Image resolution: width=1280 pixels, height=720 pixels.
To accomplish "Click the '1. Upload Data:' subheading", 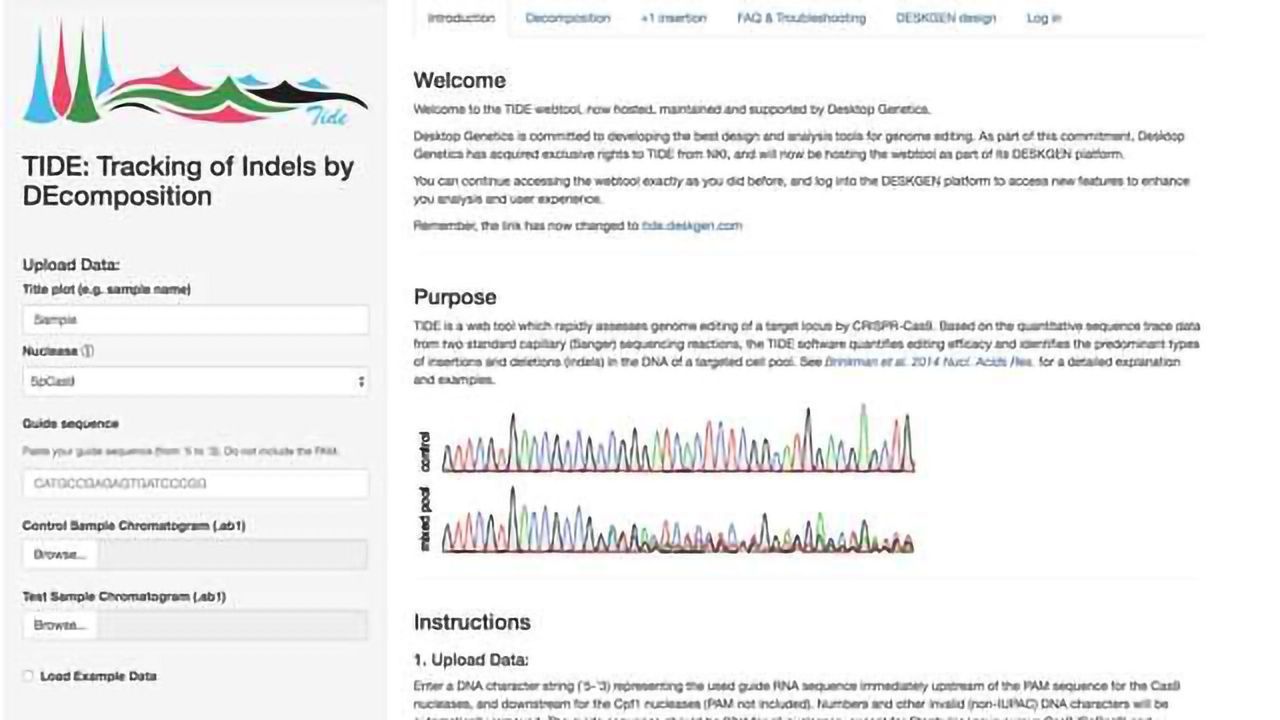I will pyautogui.click(x=471, y=660).
